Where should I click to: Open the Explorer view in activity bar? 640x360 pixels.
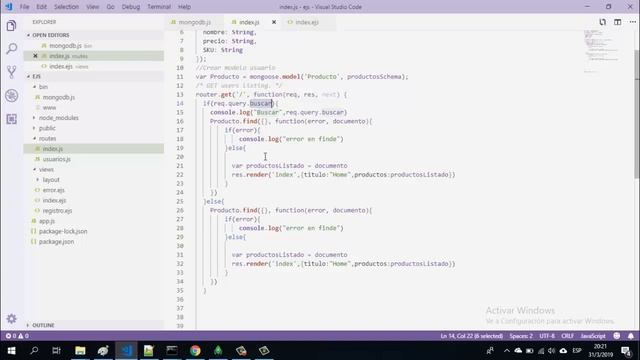(11, 26)
